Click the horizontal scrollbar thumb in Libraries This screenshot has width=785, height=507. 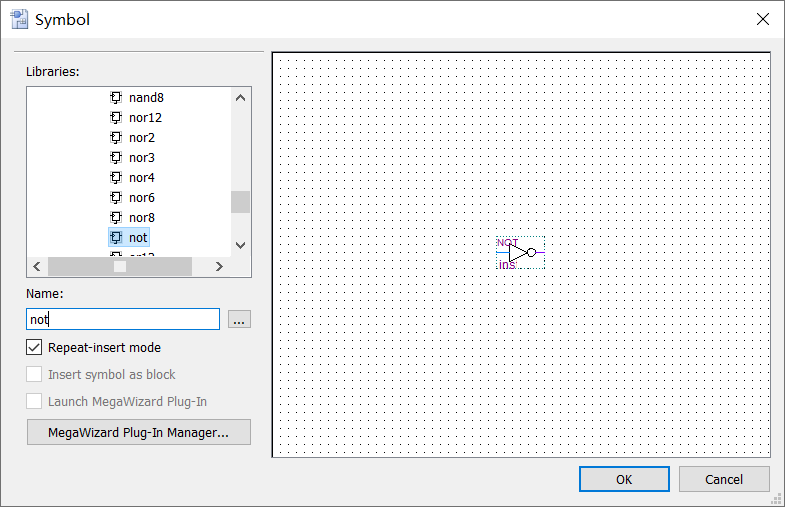[x=120, y=266]
